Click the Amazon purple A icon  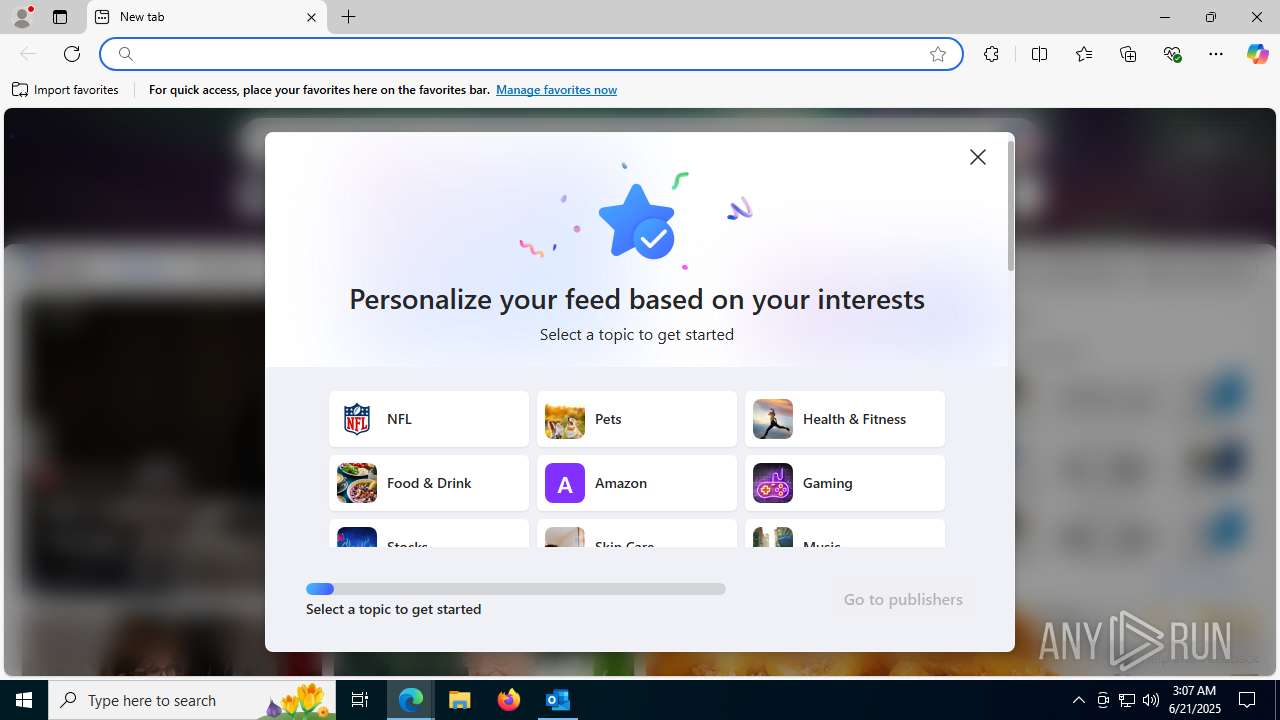click(x=565, y=483)
